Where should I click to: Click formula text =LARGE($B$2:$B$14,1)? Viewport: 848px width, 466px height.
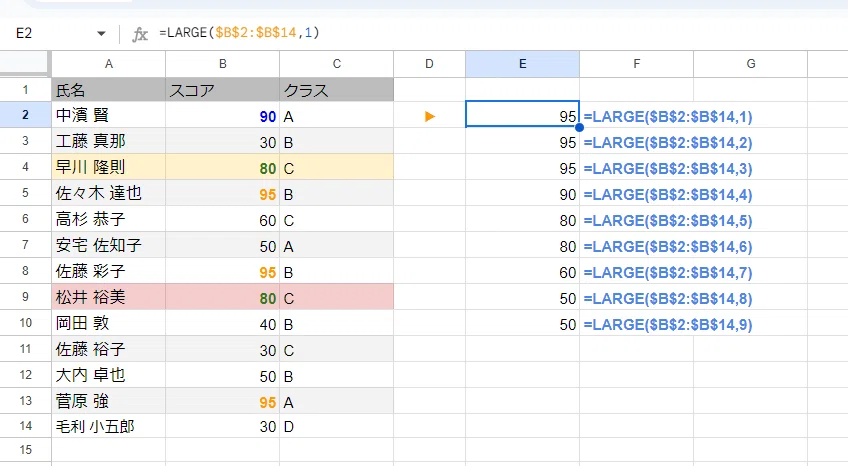(x=668, y=117)
